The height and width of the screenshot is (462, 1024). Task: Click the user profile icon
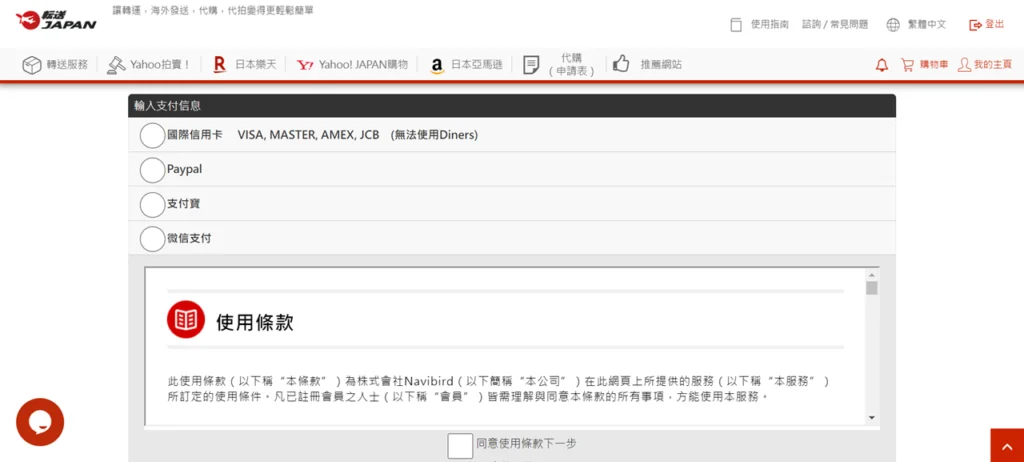[x=964, y=65]
